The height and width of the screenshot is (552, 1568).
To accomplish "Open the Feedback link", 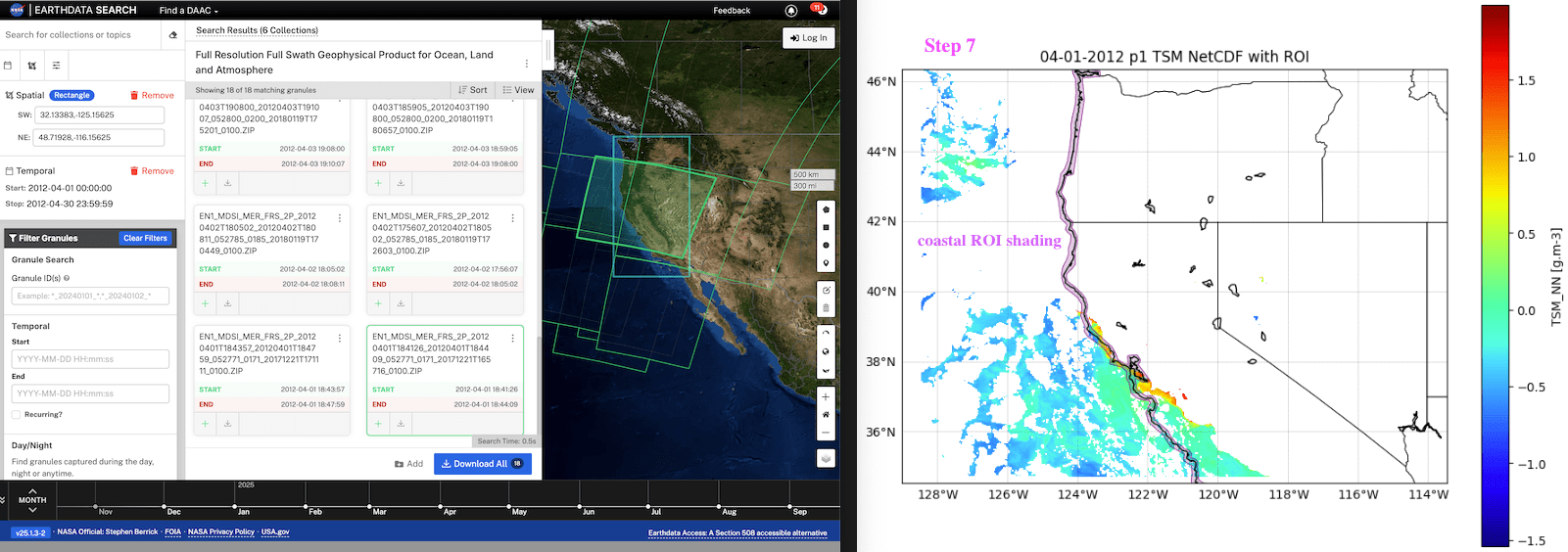I will [732, 11].
